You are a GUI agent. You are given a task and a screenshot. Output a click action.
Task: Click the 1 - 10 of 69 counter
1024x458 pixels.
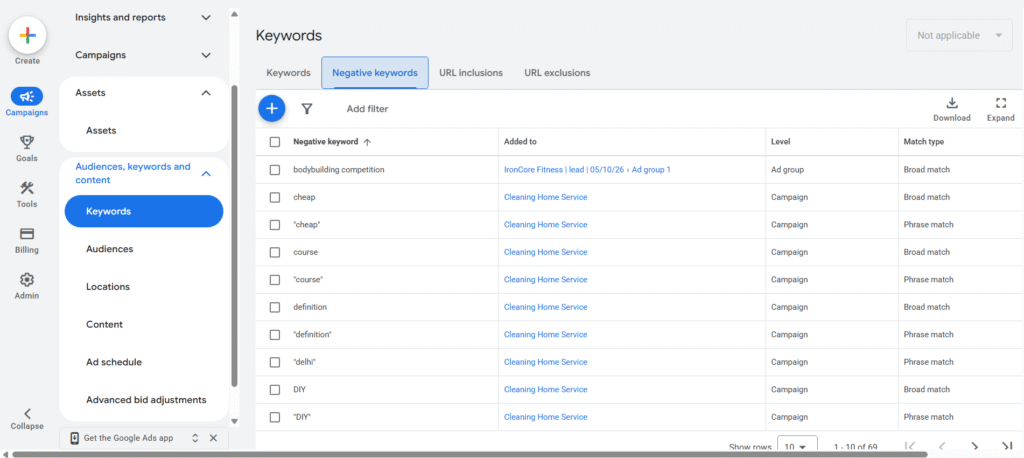[855, 447]
